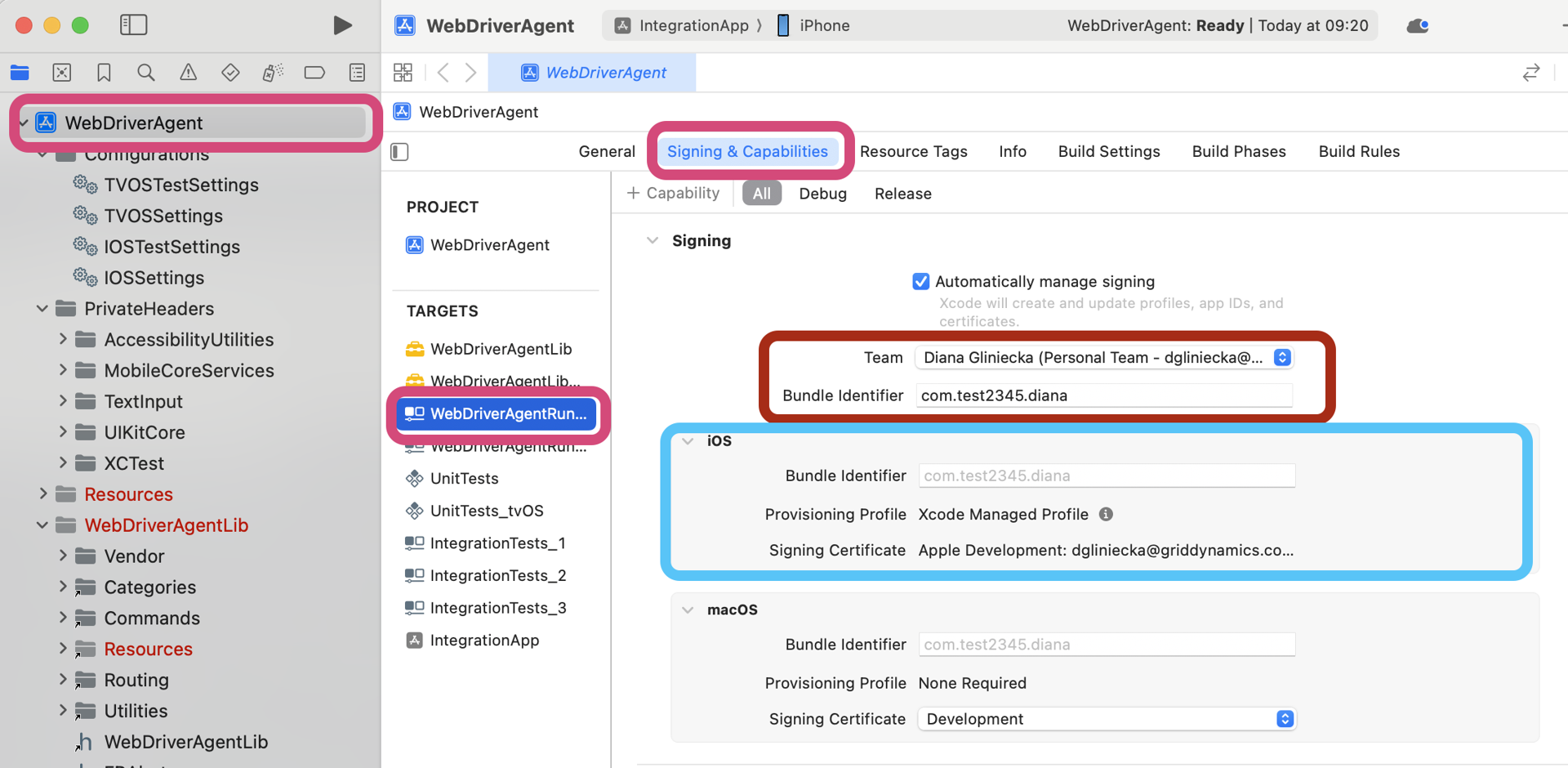Open the Bookmark navigator
This screenshot has width=1568, height=768.
point(104,73)
